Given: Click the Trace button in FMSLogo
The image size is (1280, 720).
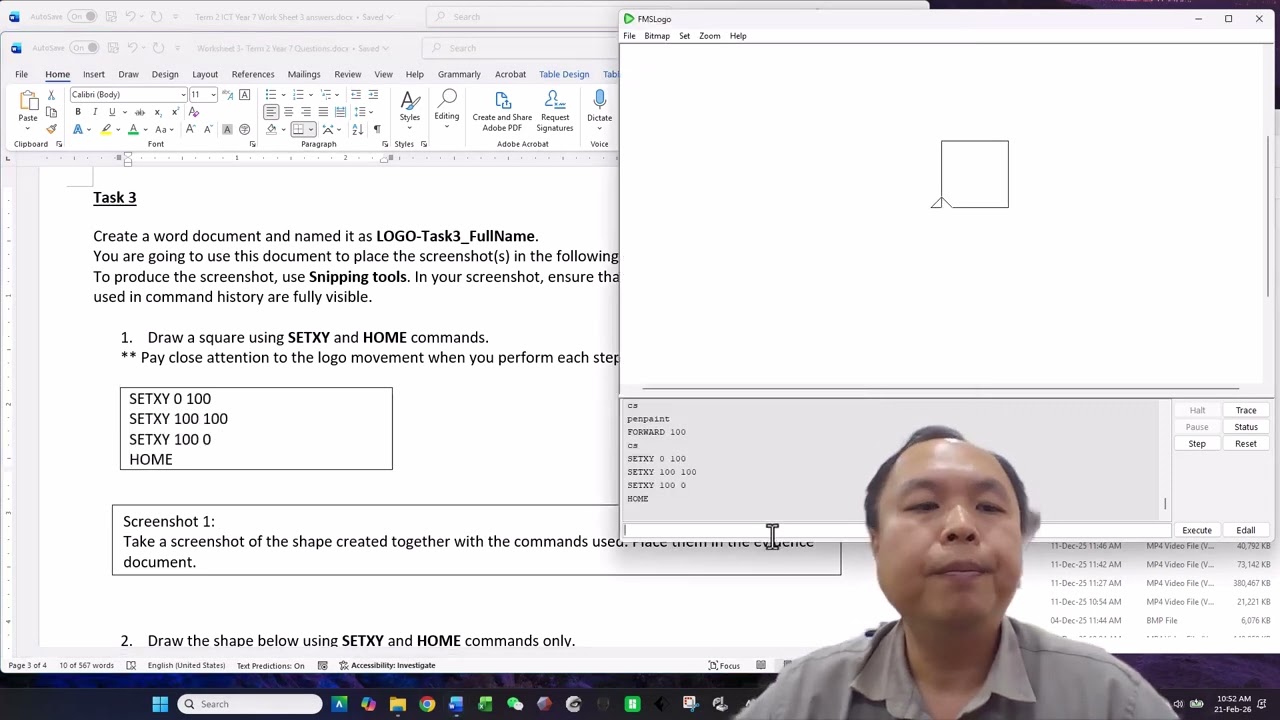Looking at the screenshot, I should (x=1246, y=410).
